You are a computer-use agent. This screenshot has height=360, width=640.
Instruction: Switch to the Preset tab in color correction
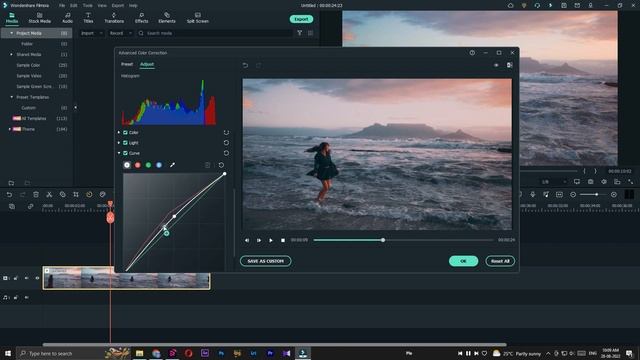coord(127,64)
